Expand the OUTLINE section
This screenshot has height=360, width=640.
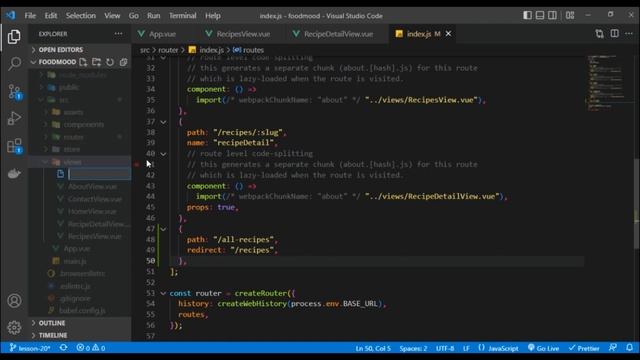51,323
